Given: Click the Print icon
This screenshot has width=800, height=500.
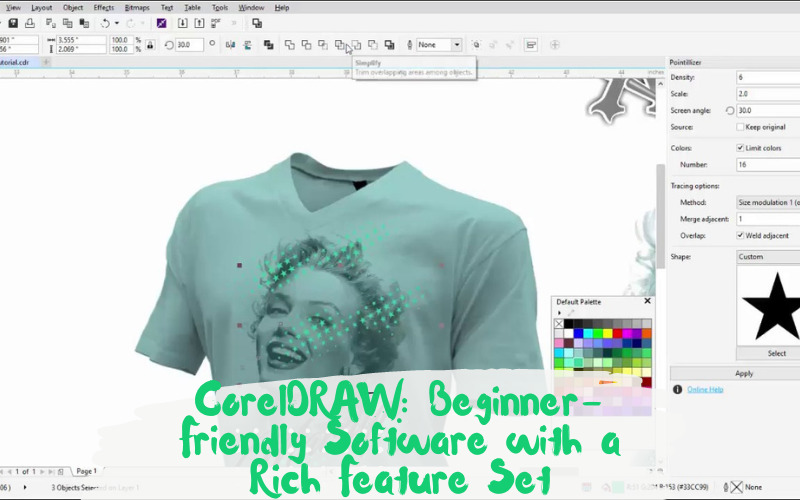Looking at the screenshot, I should click(x=30, y=23).
